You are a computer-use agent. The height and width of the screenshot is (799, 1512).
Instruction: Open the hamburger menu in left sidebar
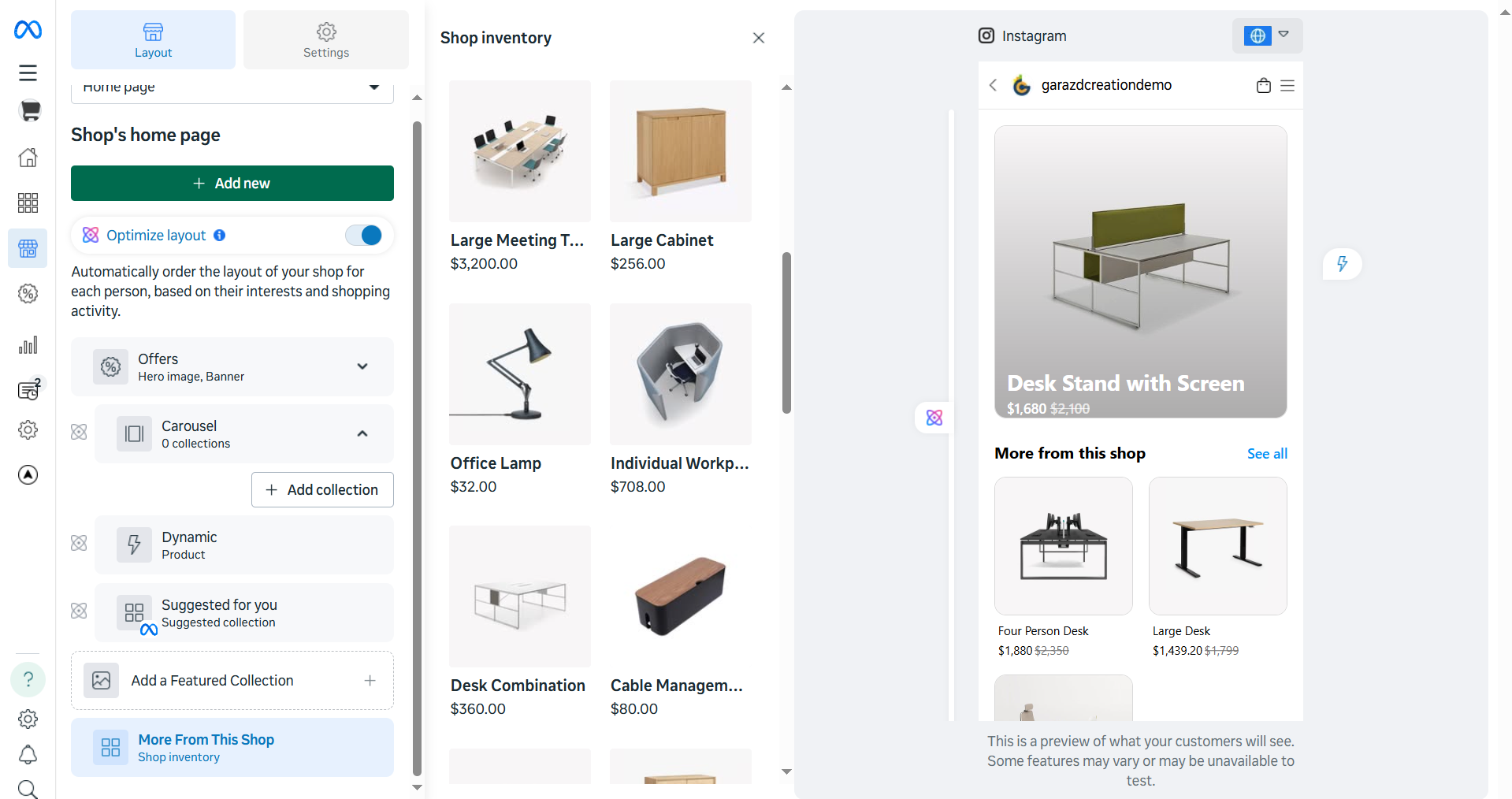pos(28,72)
